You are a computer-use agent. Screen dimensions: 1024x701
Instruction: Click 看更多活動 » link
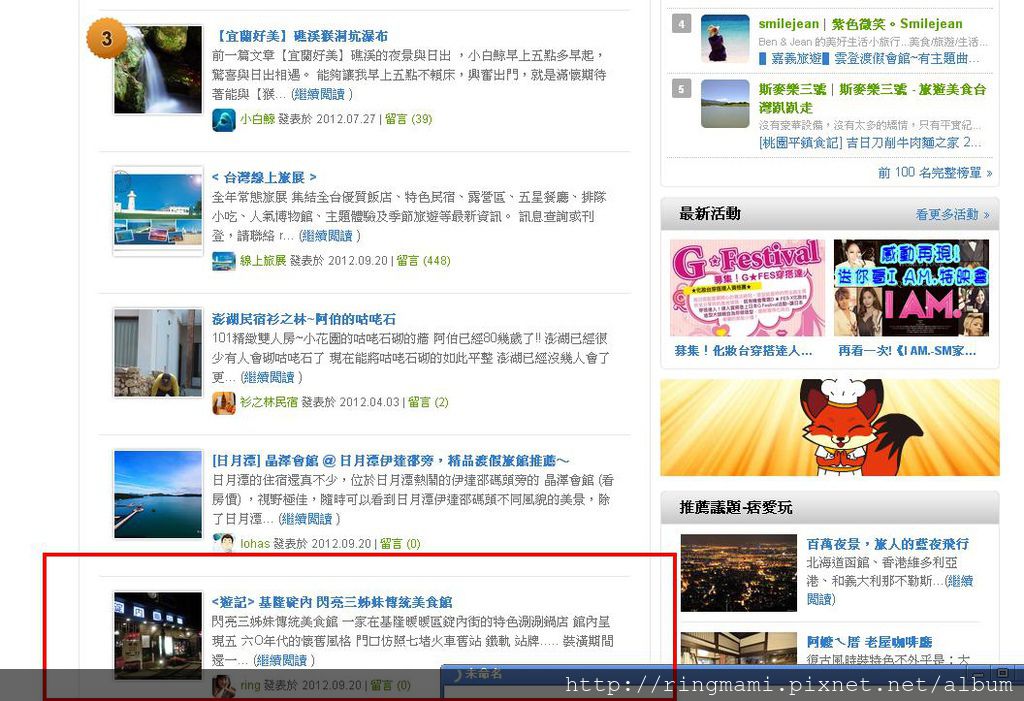[x=952, y=214]
